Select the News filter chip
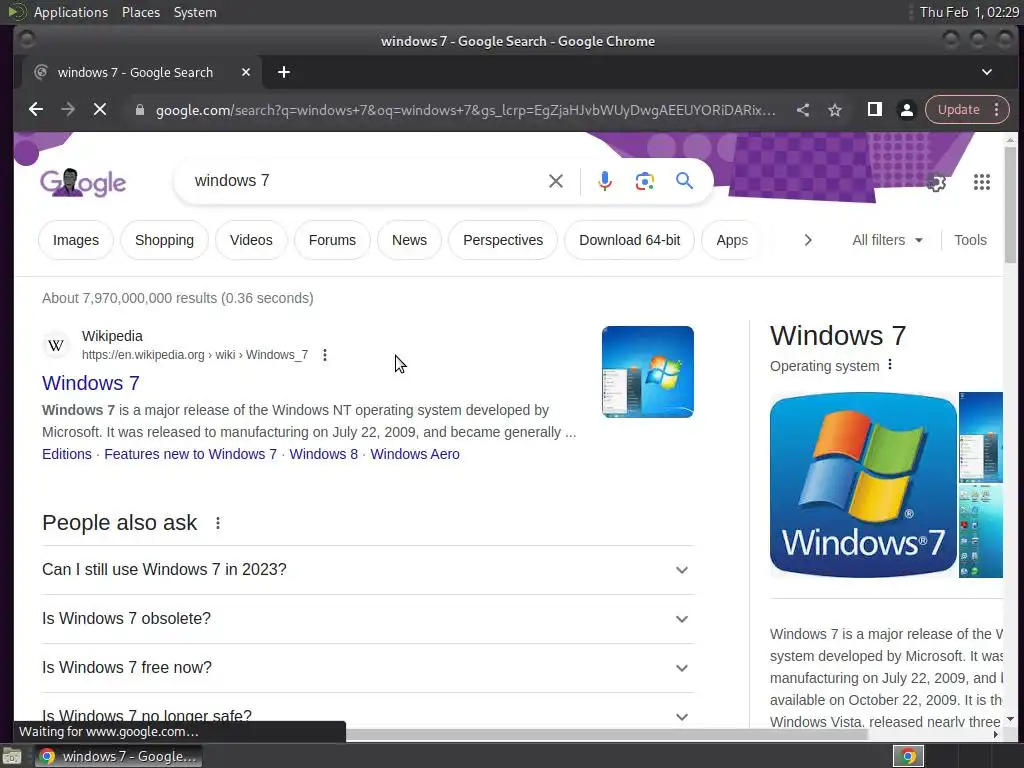 click(x=409, y=240)
